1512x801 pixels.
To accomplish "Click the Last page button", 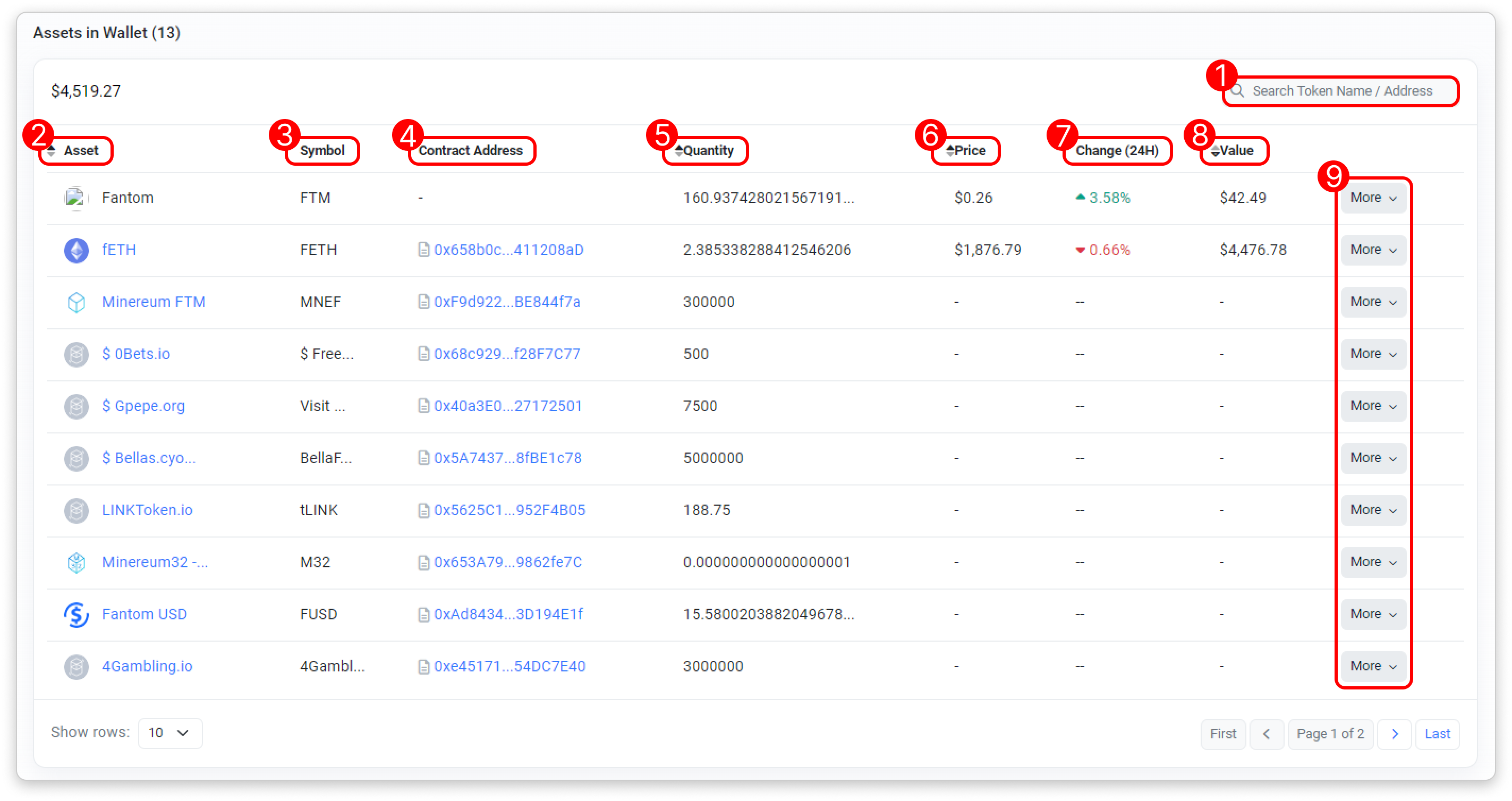I will pyautogui.click(x=1437, y=734).
